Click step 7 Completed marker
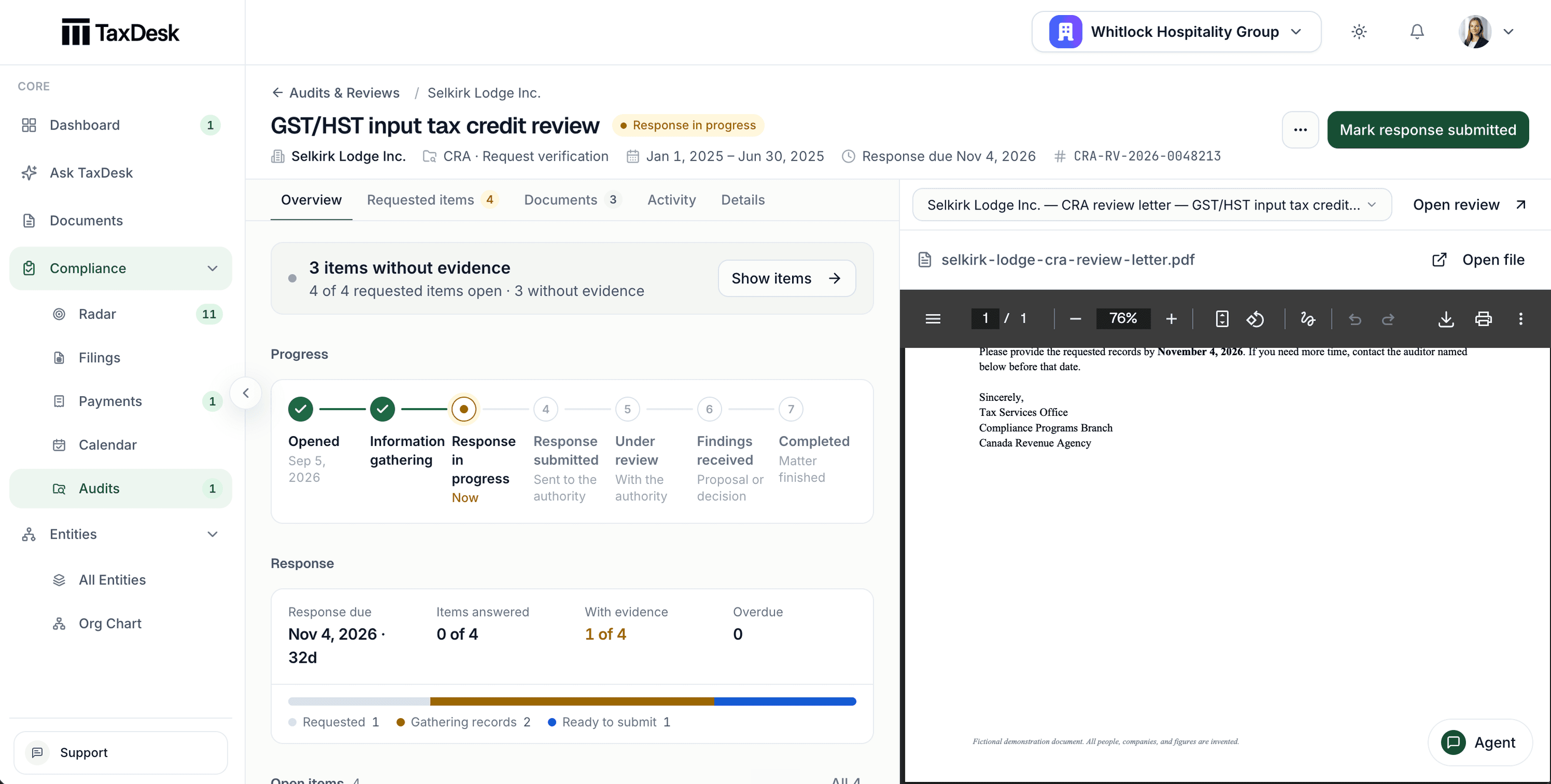Viewport: 1551px width, 784px height. tap(791, 409)
